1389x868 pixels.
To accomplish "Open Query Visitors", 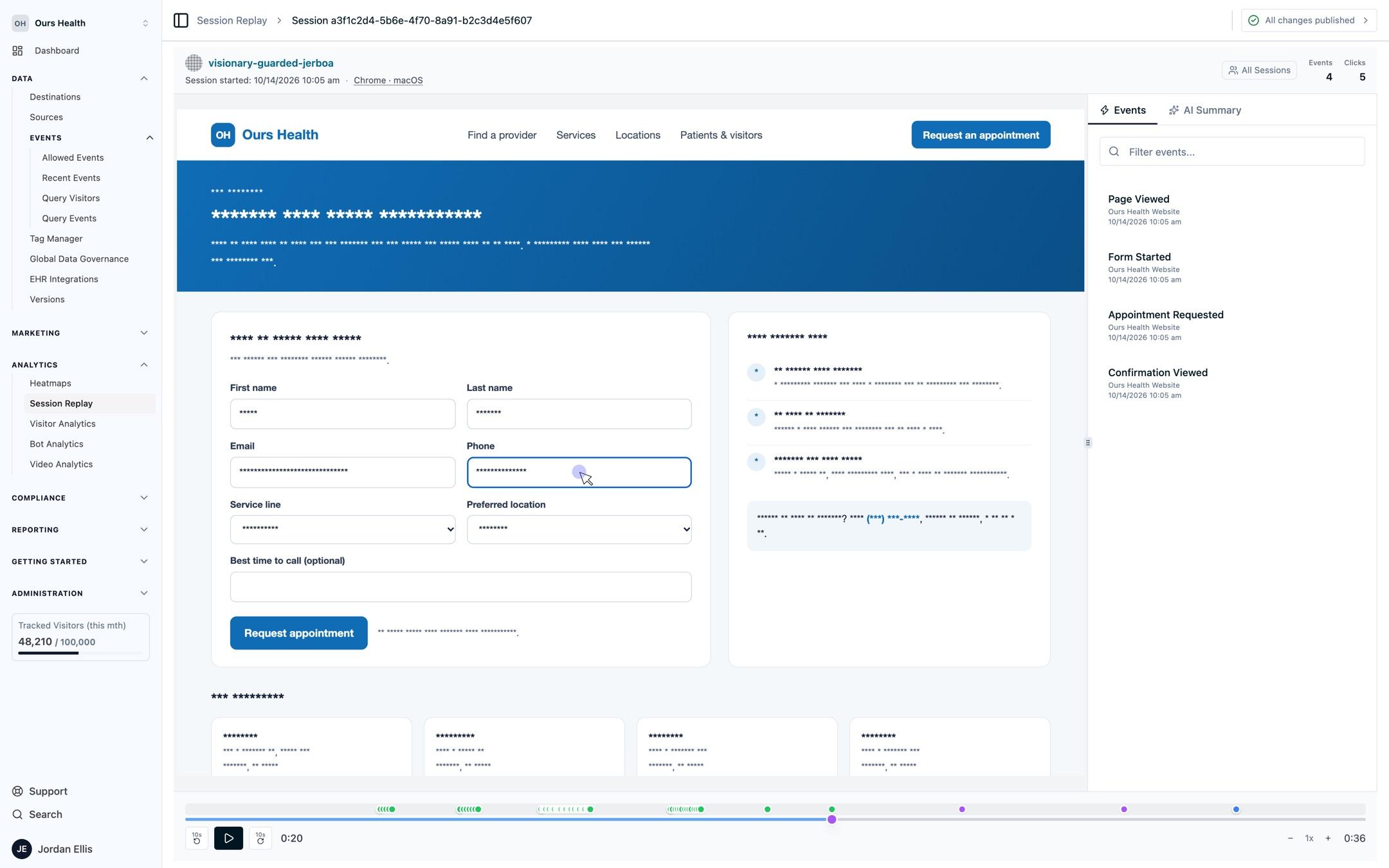I will (x=71, y=198).
